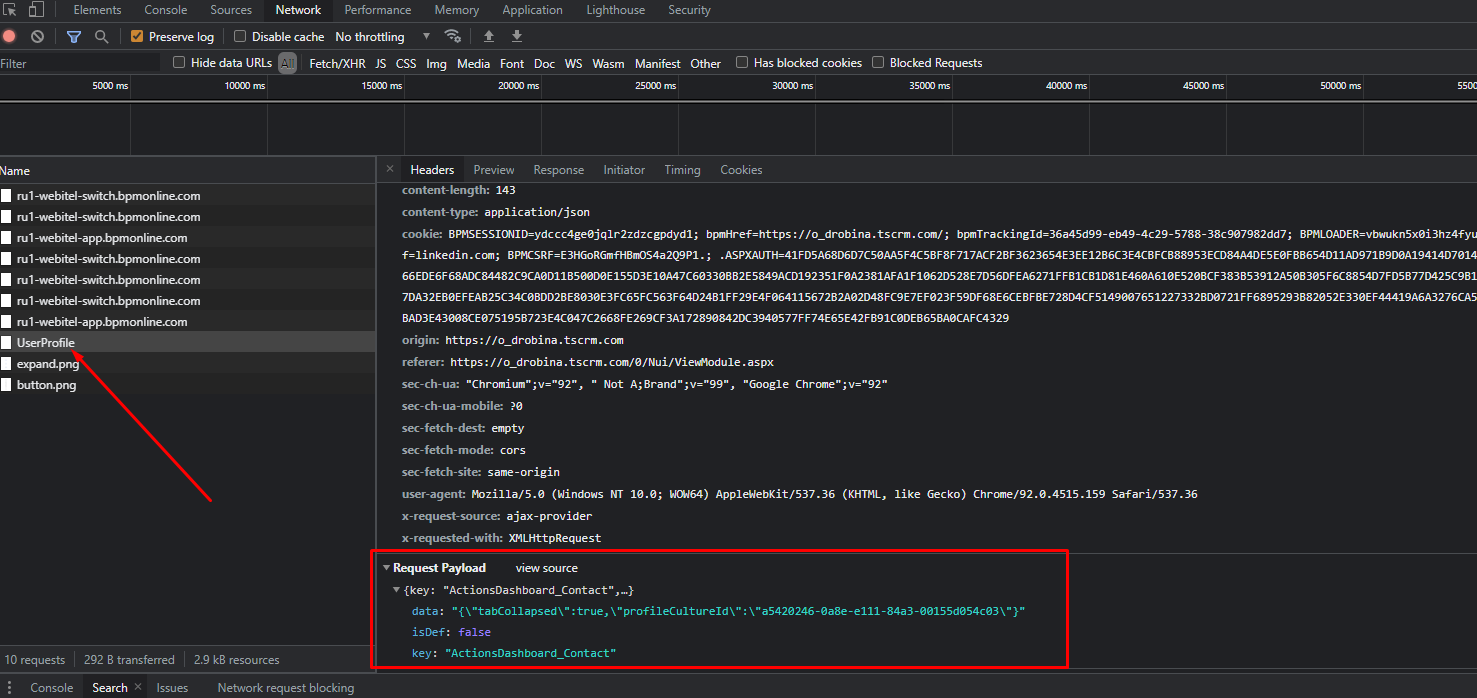The height and width of the screenshot is (698, 1477).
Task: Open network conditions wifi icon
Action: tap(453, 36)
